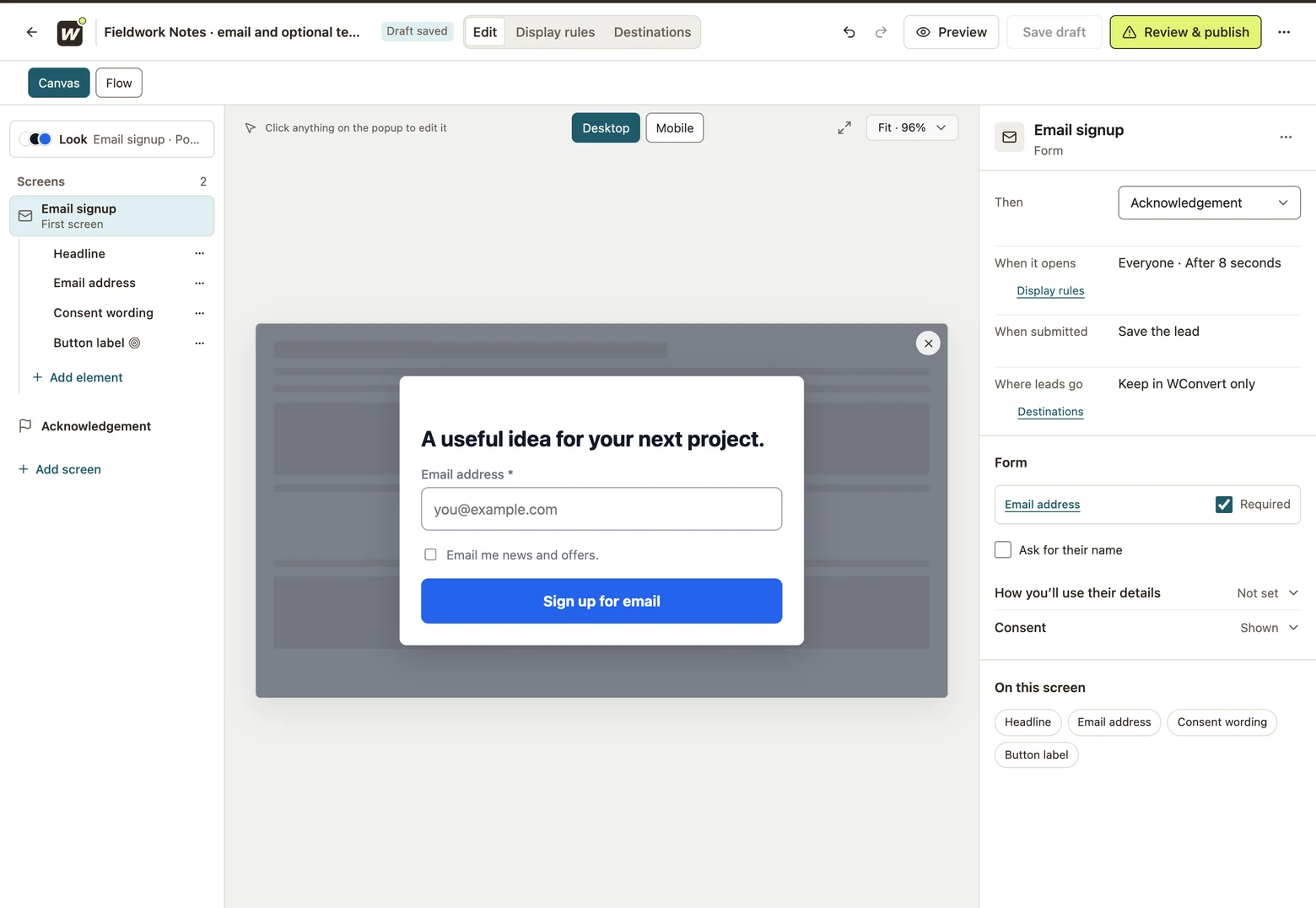Expand the Consent Shown section

(x=1147, y=628)
